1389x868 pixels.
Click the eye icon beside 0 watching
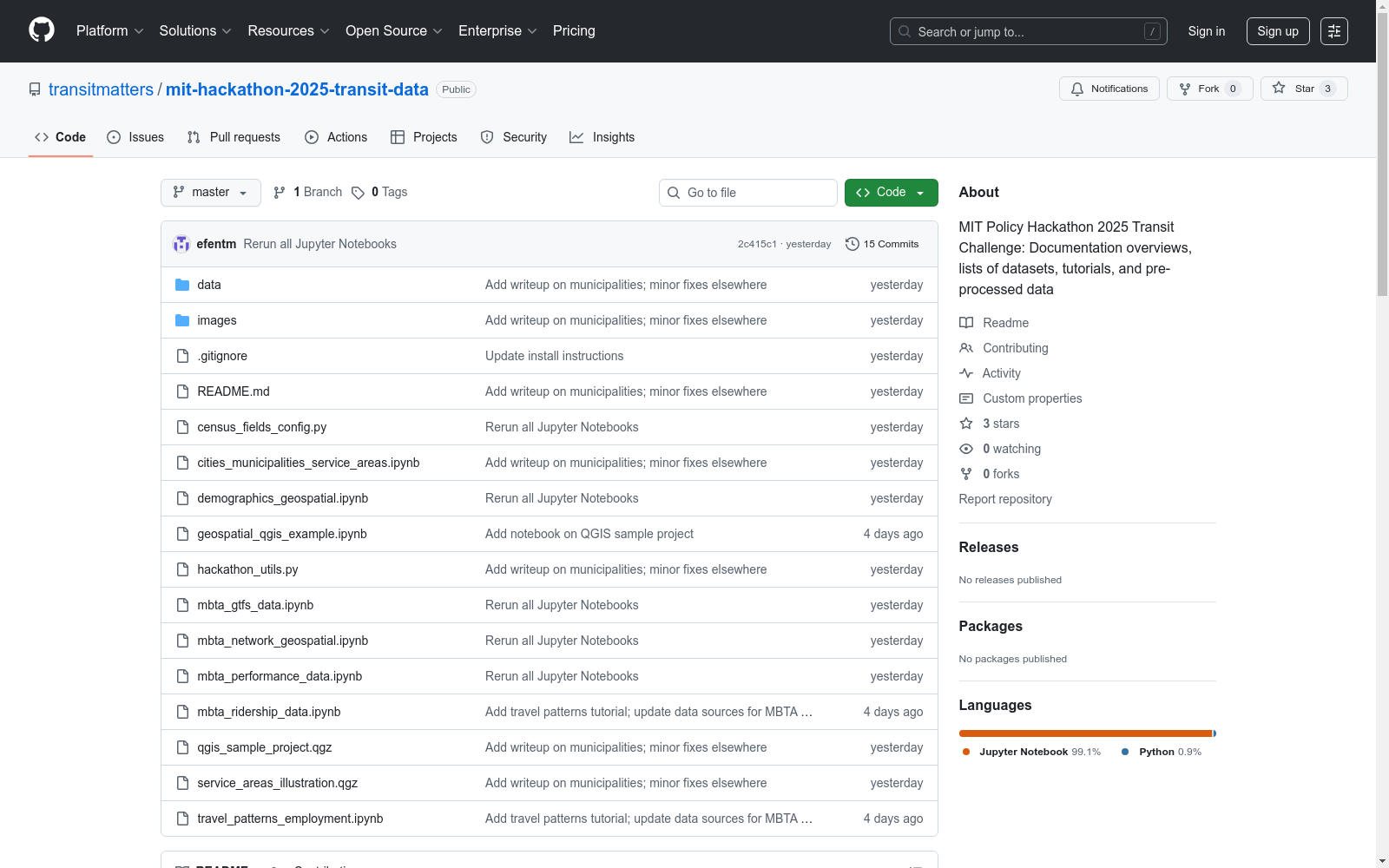[x=966, y=449]
